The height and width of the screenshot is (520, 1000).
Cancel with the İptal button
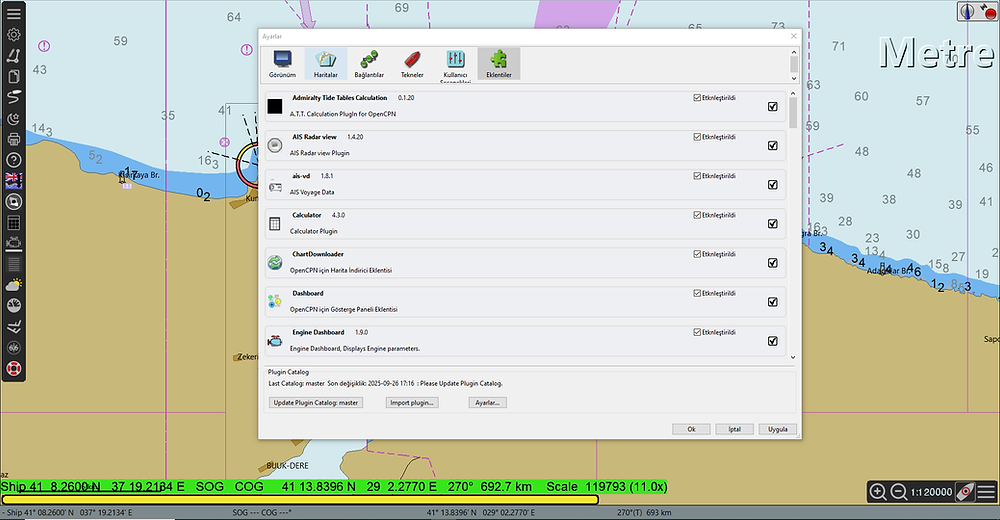click(735, 429)
